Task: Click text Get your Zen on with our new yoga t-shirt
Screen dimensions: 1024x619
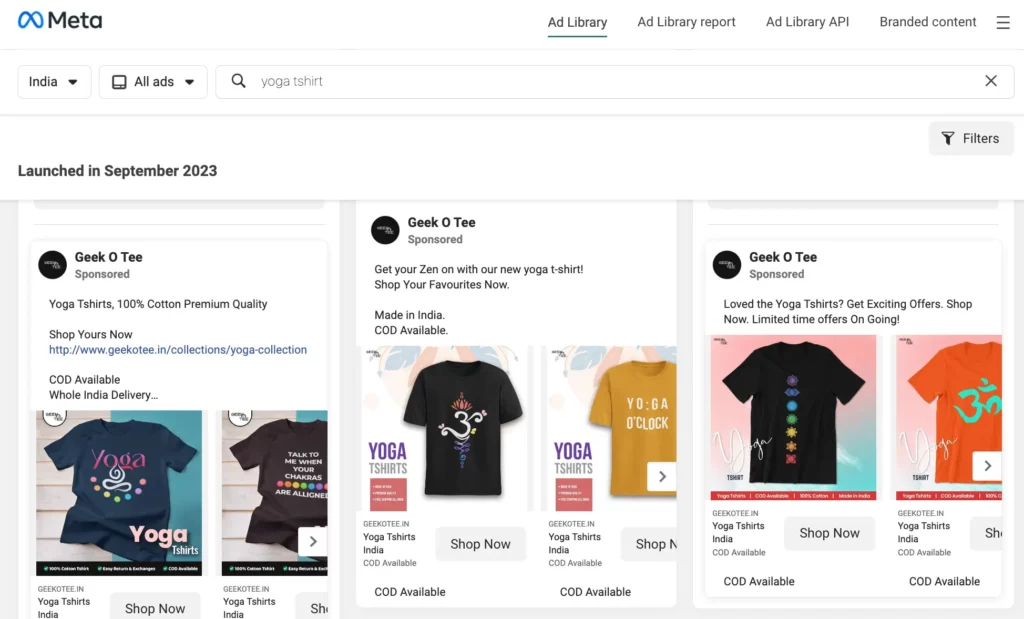Action: 479,269
